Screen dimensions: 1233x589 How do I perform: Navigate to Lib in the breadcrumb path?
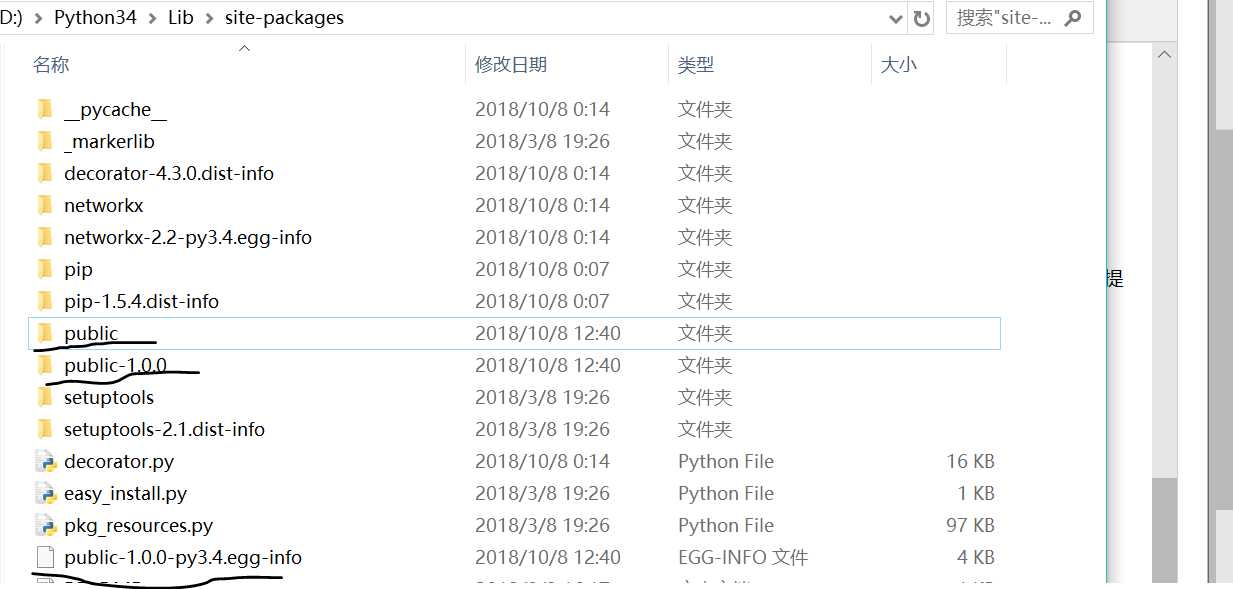(180, 17)
